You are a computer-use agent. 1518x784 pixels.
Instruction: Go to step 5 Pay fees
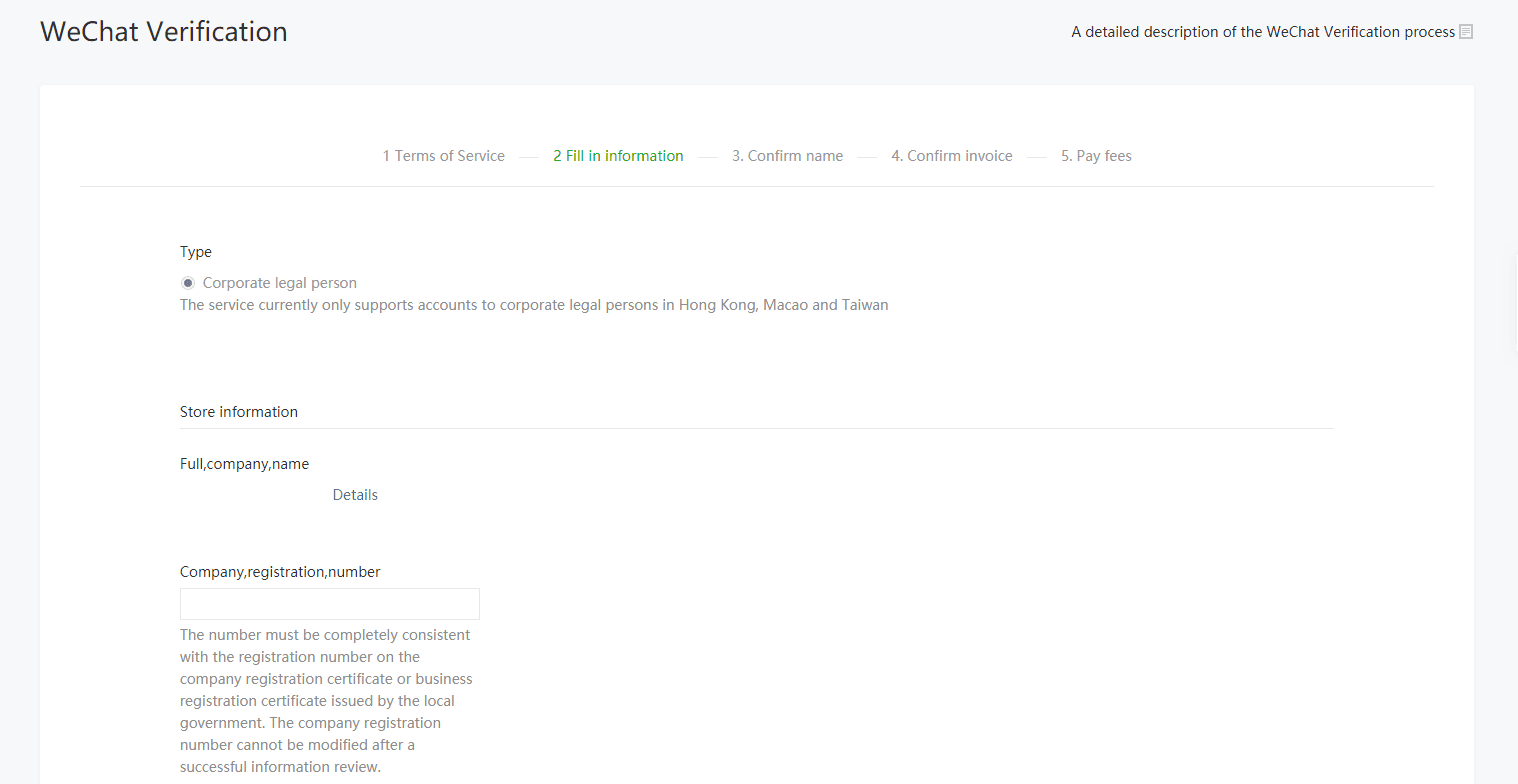click(1096, 156)
